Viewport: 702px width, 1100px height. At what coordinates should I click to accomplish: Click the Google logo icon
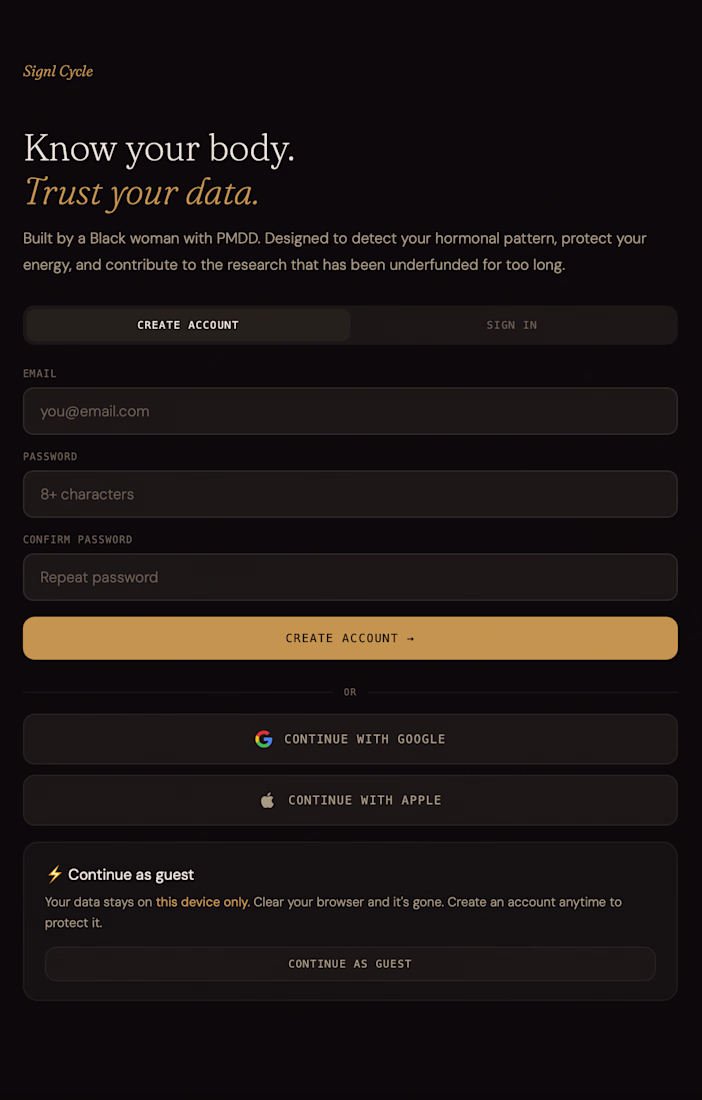click(264, 739)
